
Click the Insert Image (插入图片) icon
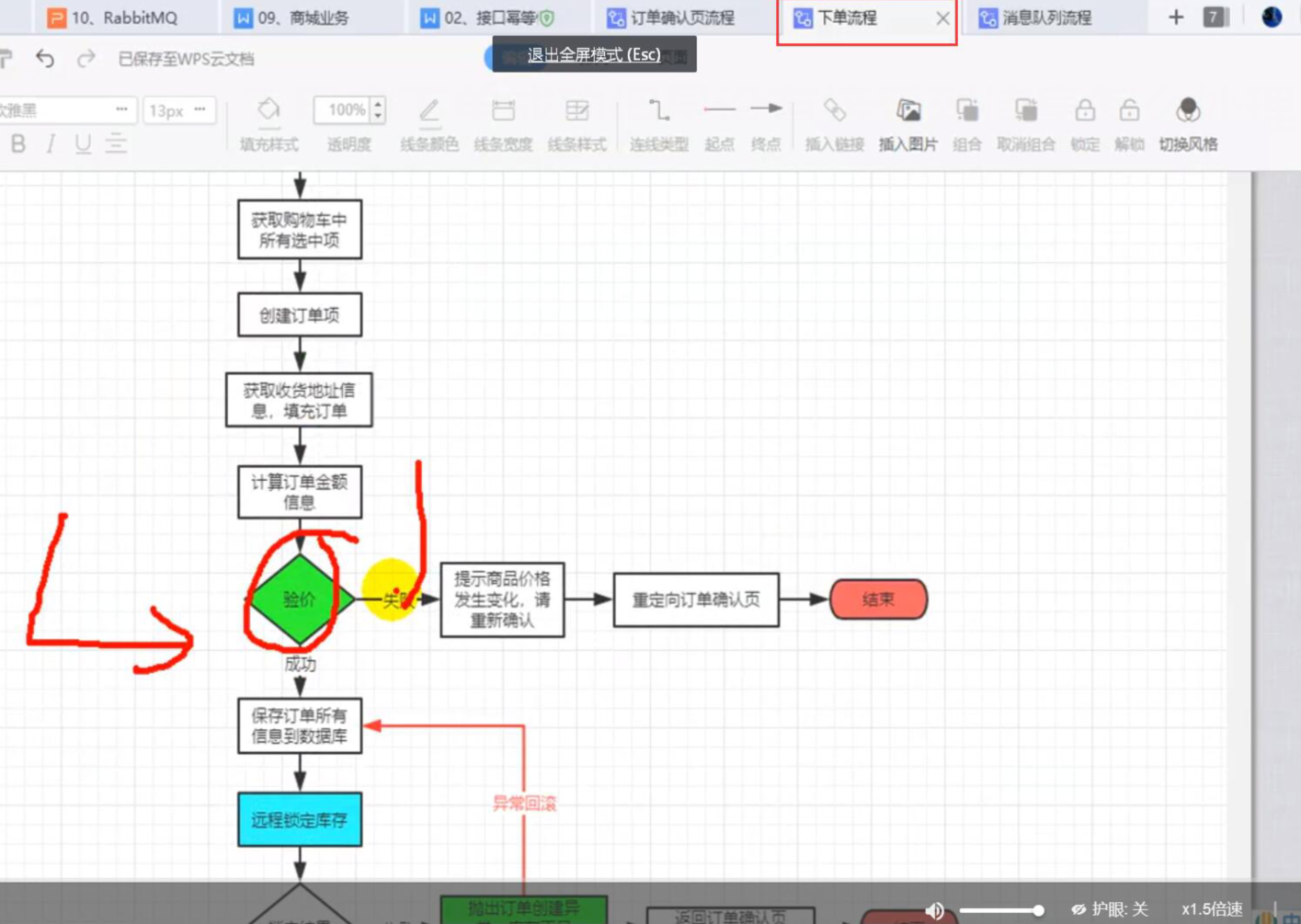[907, 111]
